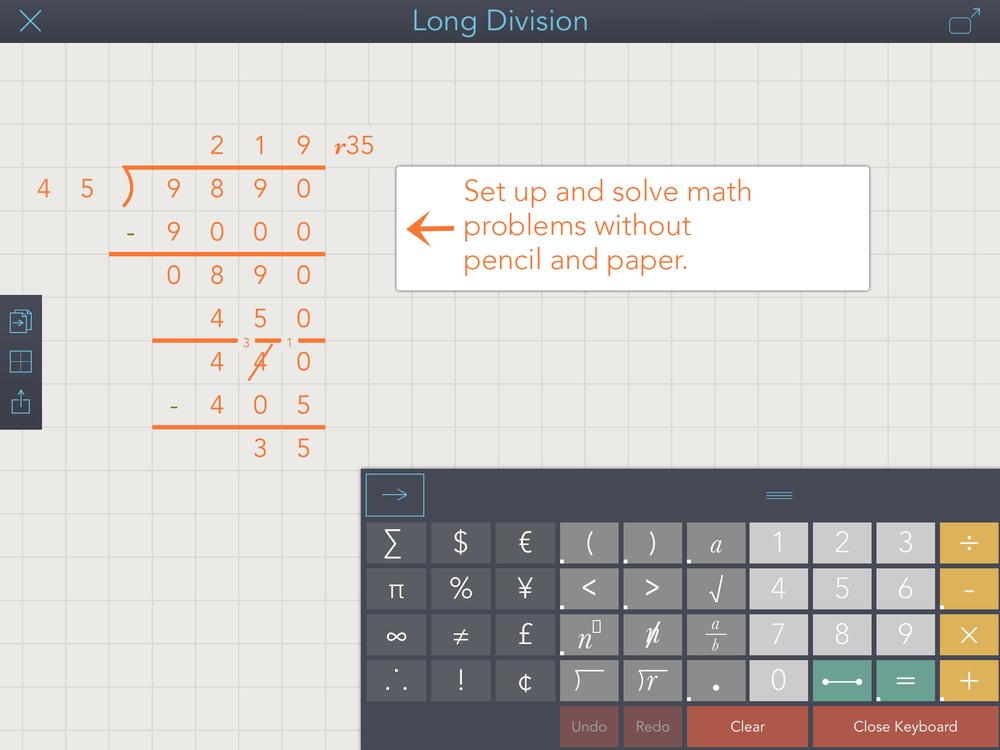Tap the exponent key on the keyboard

click(589, 635)
